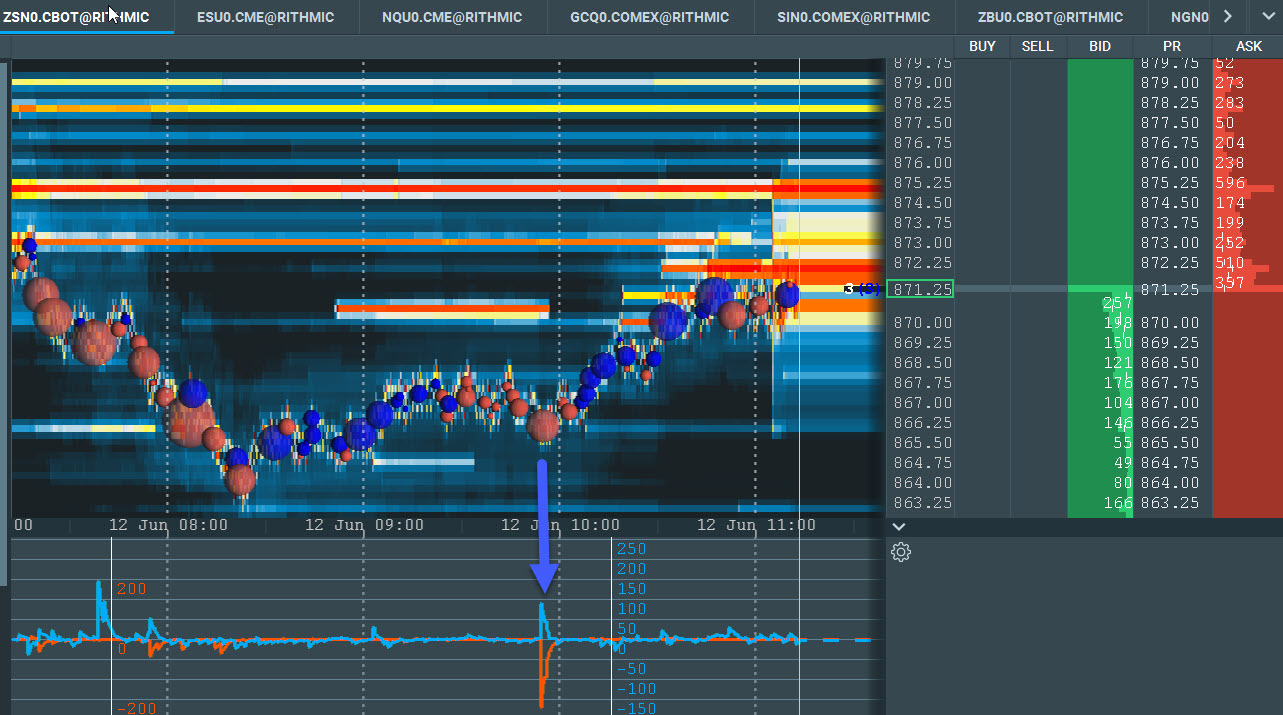Collapse the panel with the down chevron
1283x715 pixels.
pyautogui.click(x=899, y=526)
